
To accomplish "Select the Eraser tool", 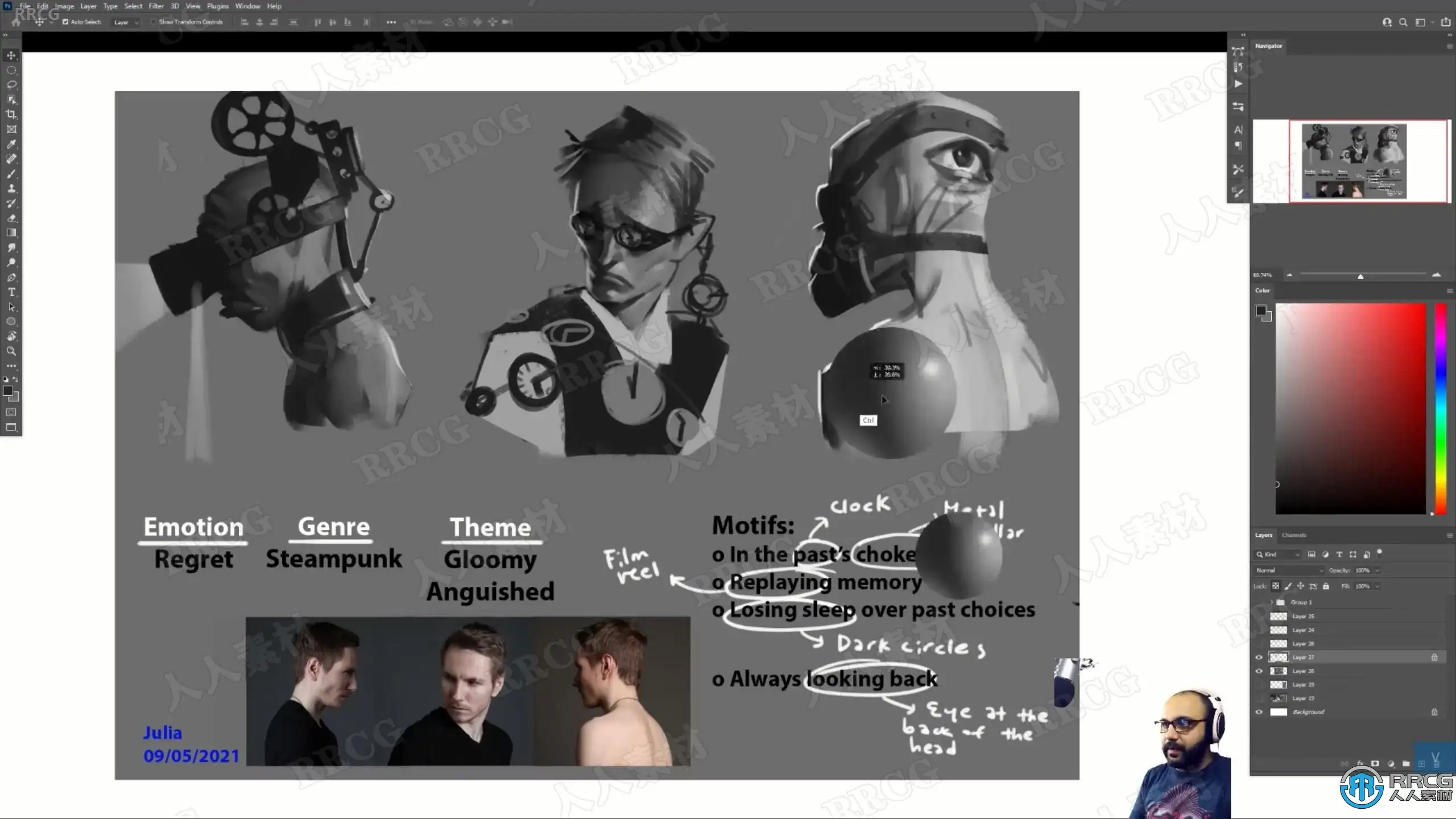I will (11, 218).
